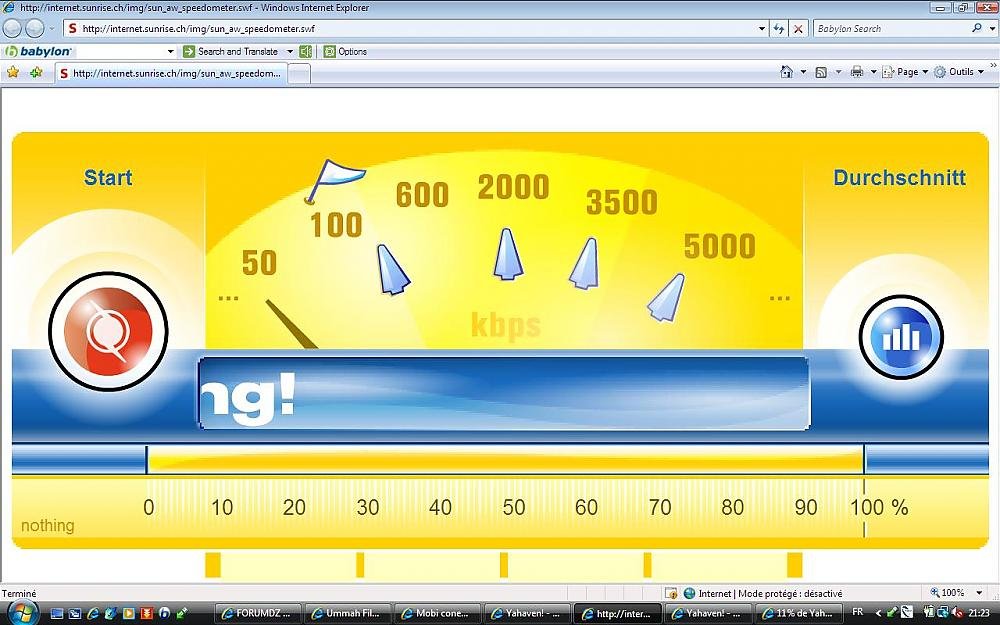The width and height of the screenshot is (1000, 625).
Task: Click the blue Durchschnitt bar chart button
Action: pos(901,337)
